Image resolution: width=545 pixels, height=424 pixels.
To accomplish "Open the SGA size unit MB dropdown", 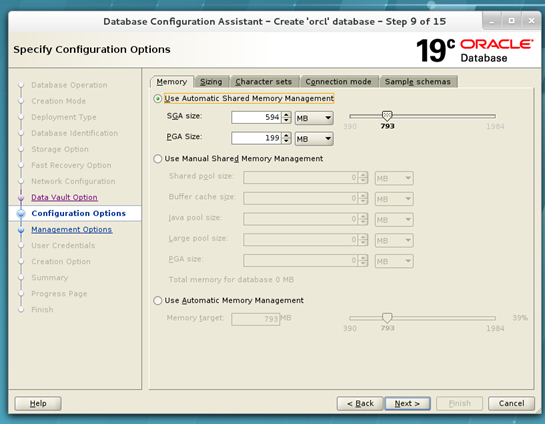I will point(314,118).
